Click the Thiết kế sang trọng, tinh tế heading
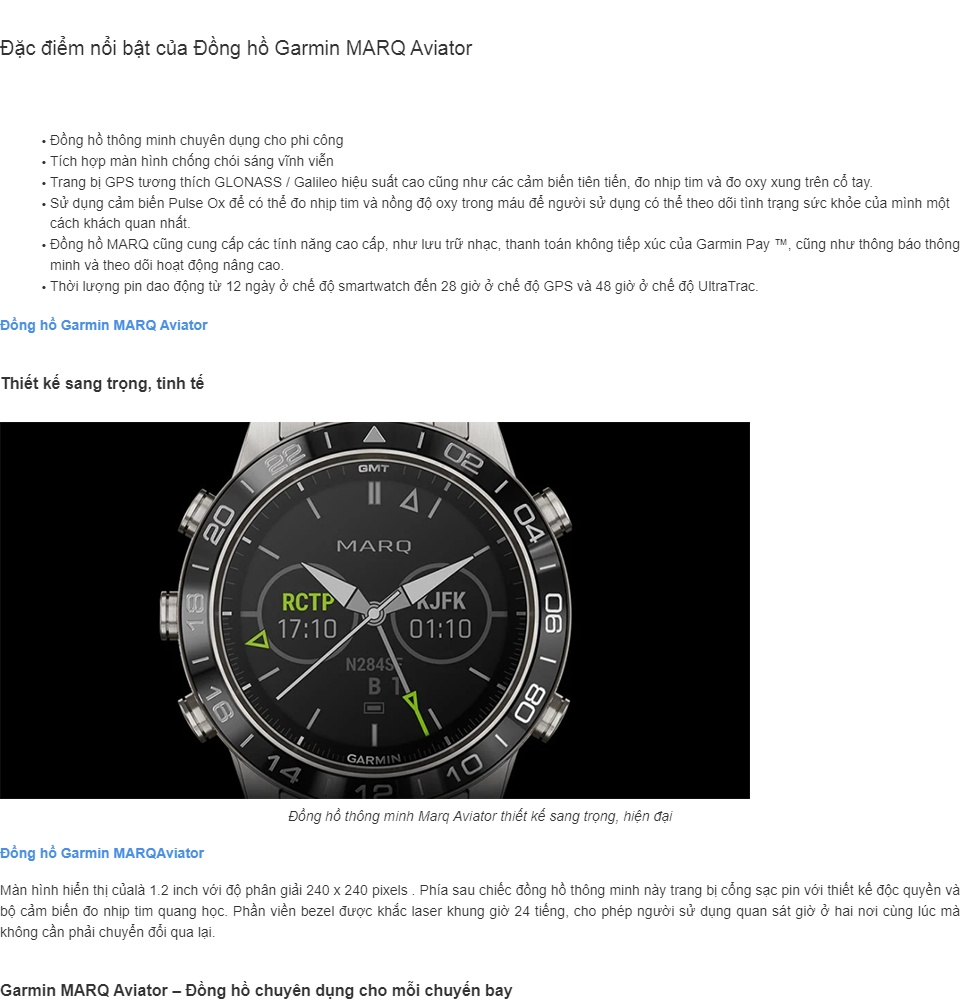Screen dimensions: 960x1000 103,383
